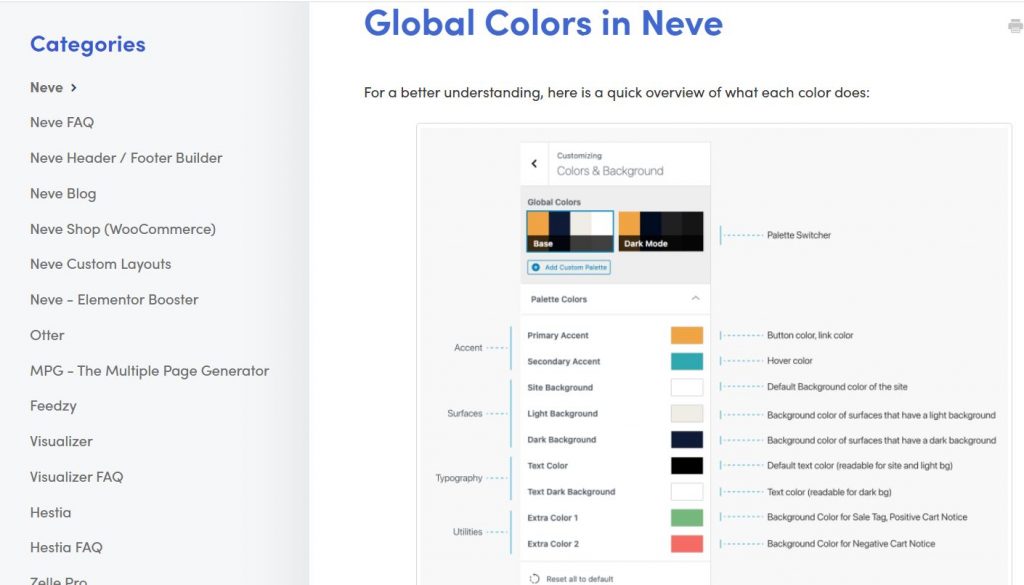Click the print icon beside the title
The image size is (1024, 585).
[x=1015, y=27]
